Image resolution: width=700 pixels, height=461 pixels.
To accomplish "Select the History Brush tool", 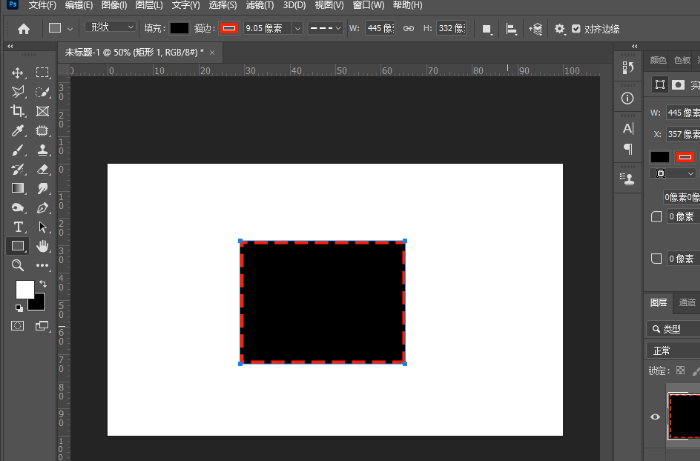I will coord(18,169).
